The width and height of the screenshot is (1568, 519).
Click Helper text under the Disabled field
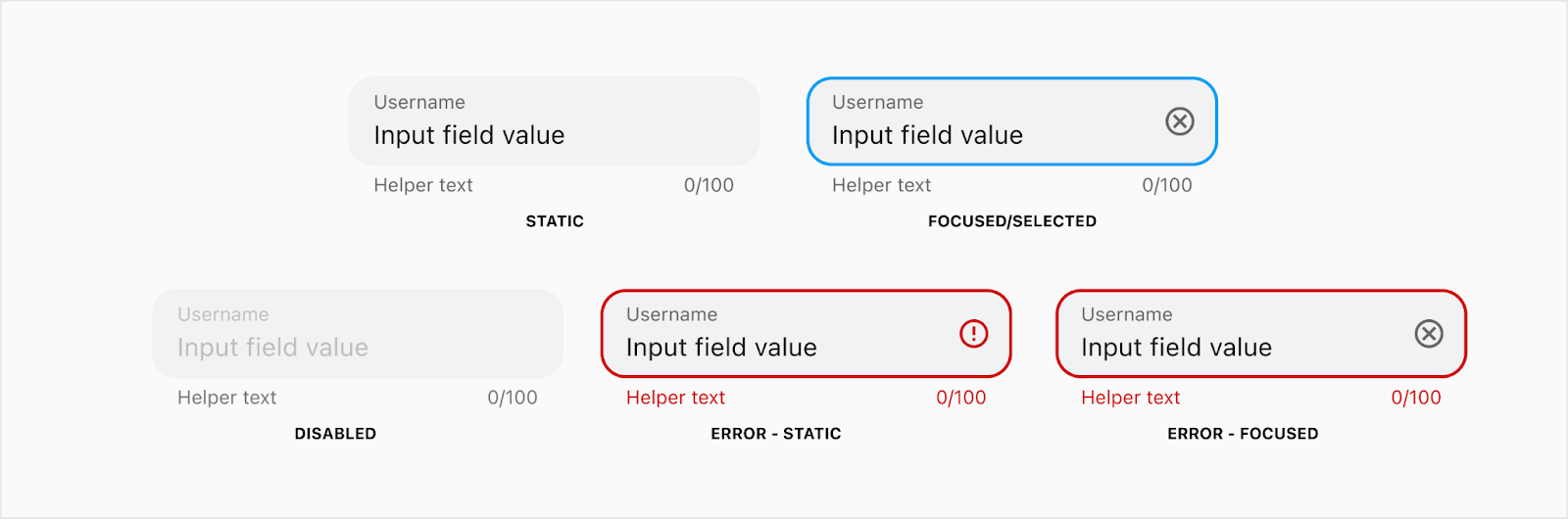point(226,398)
